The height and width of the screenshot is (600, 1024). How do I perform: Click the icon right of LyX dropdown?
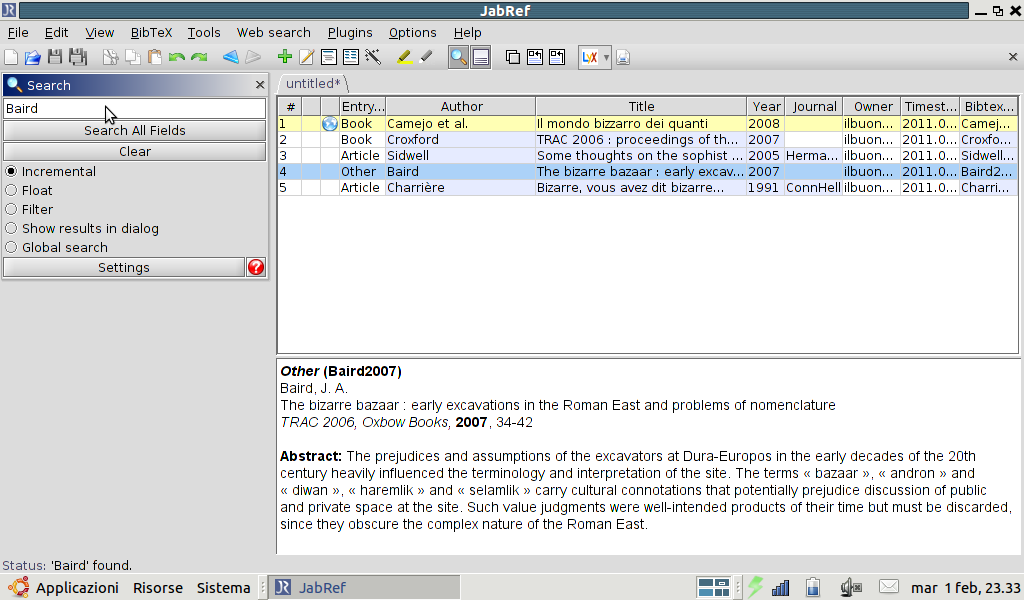click(x=623, y=57)
